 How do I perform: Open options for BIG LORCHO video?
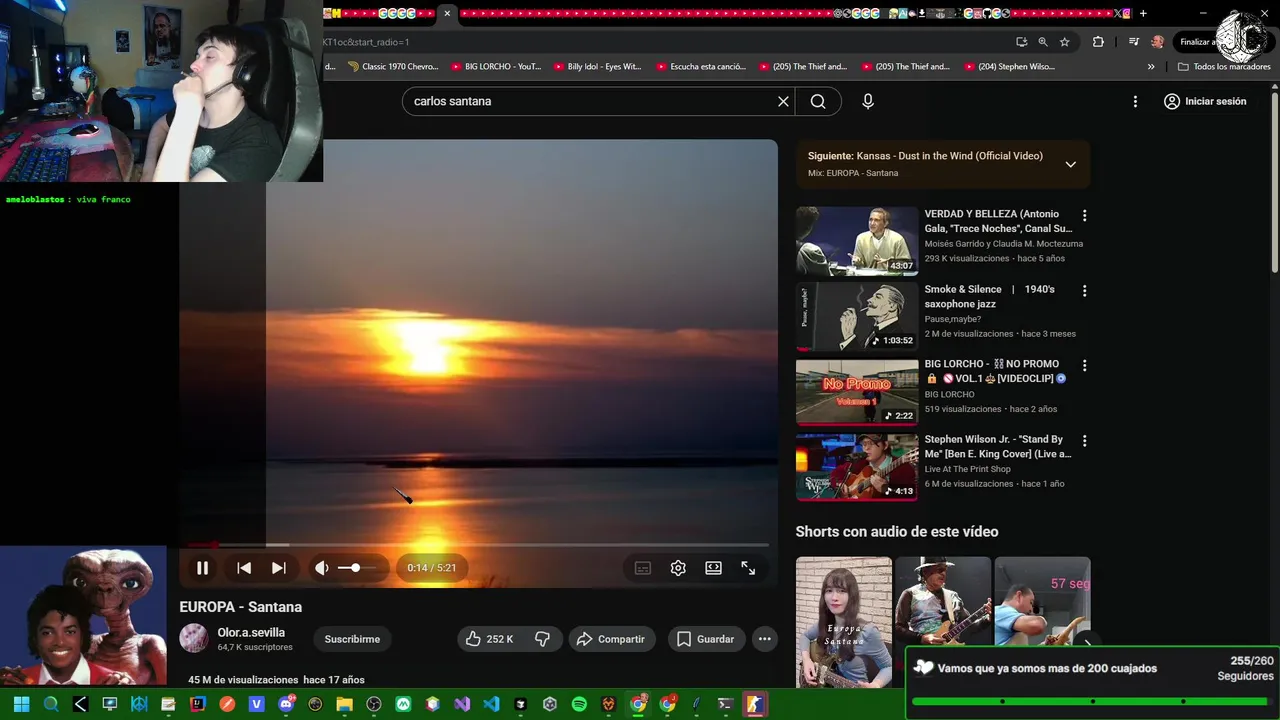pos(1084,366)
